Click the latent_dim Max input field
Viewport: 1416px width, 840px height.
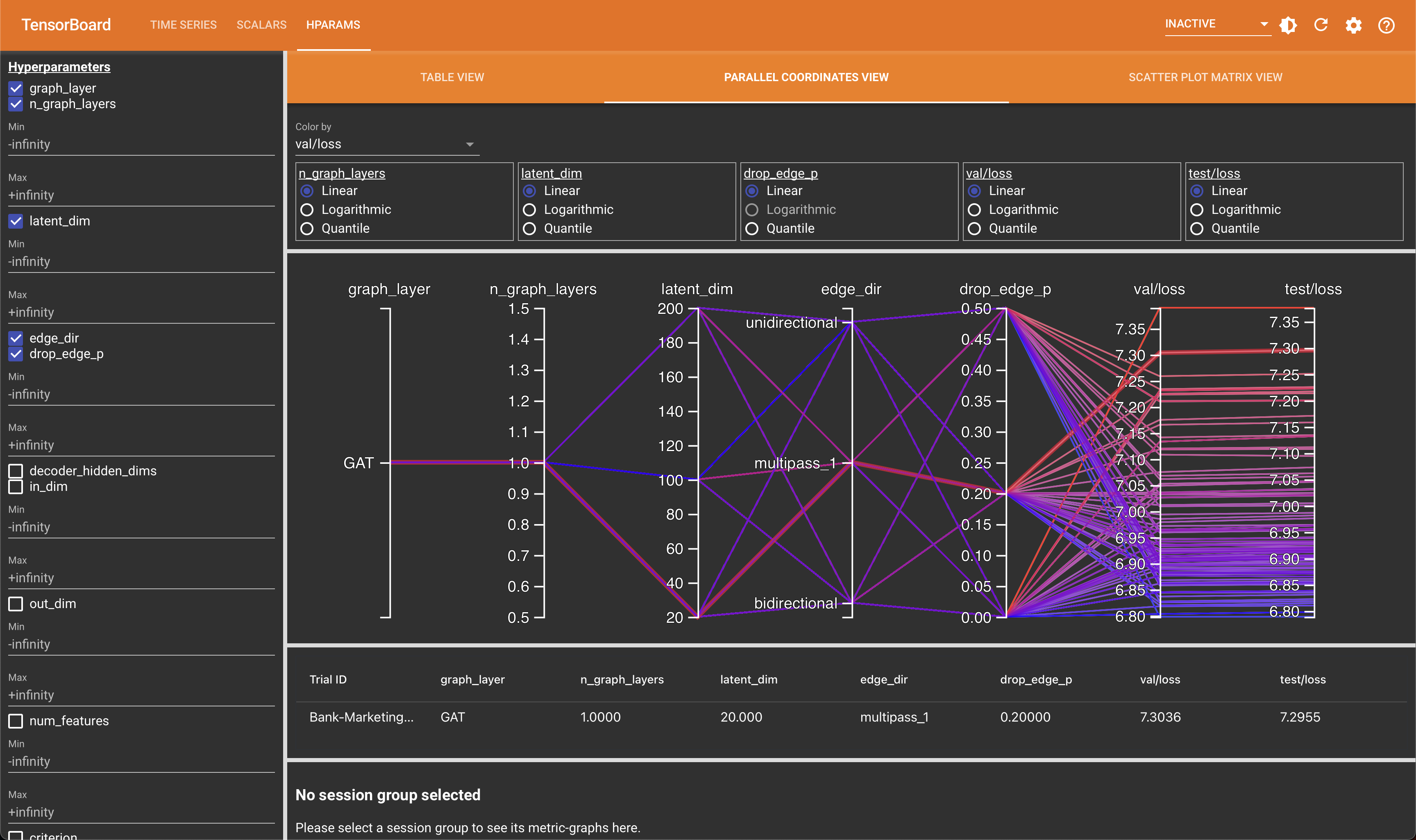tap(141, 313)
